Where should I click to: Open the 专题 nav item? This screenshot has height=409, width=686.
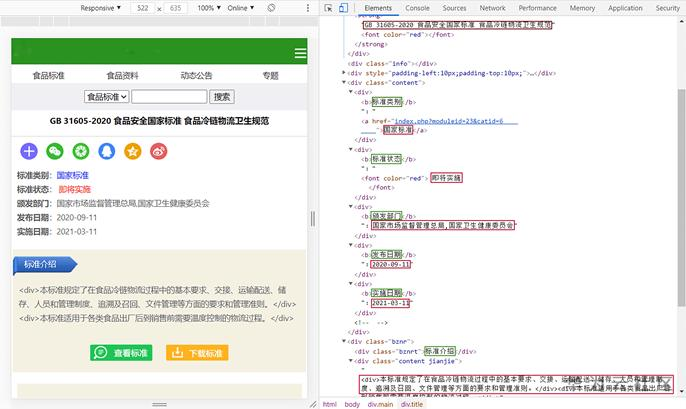[270, 76]
